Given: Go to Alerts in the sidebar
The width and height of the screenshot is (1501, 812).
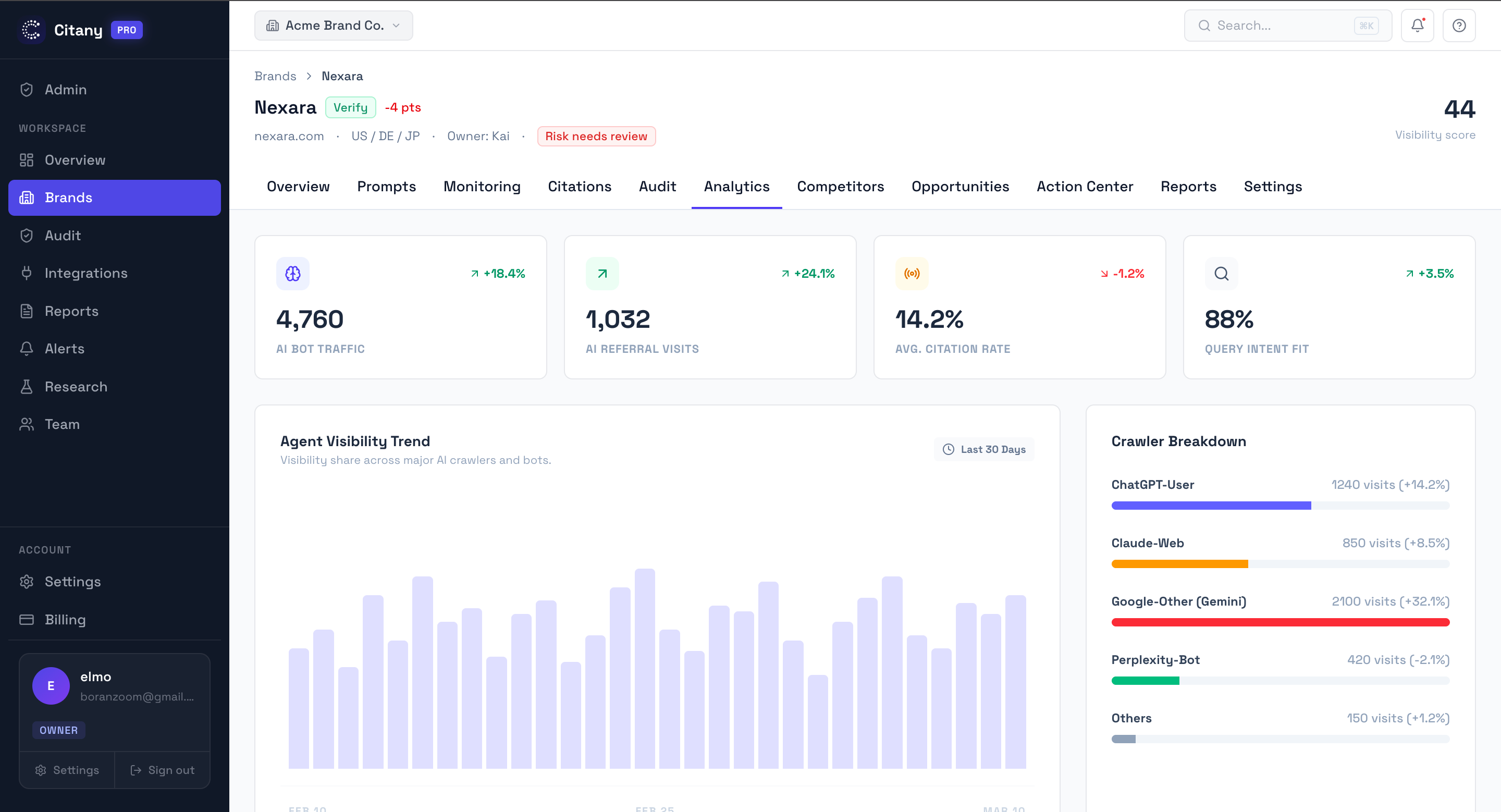Looking at the screenshot, I should pos(64,349).
